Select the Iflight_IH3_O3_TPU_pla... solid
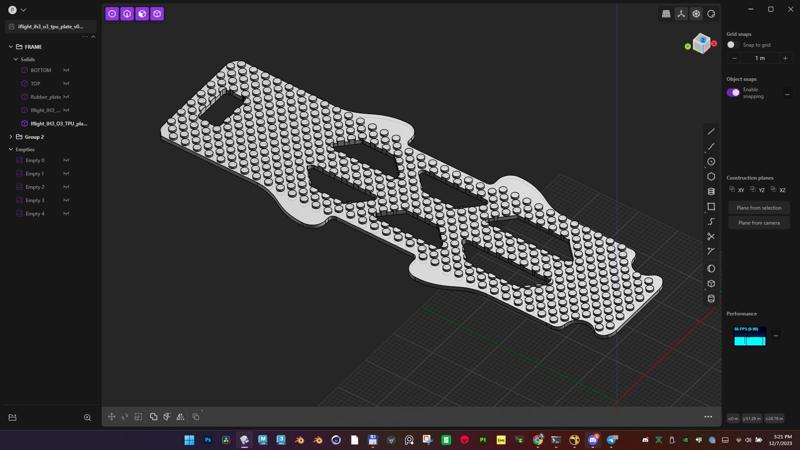 point(55,123)
